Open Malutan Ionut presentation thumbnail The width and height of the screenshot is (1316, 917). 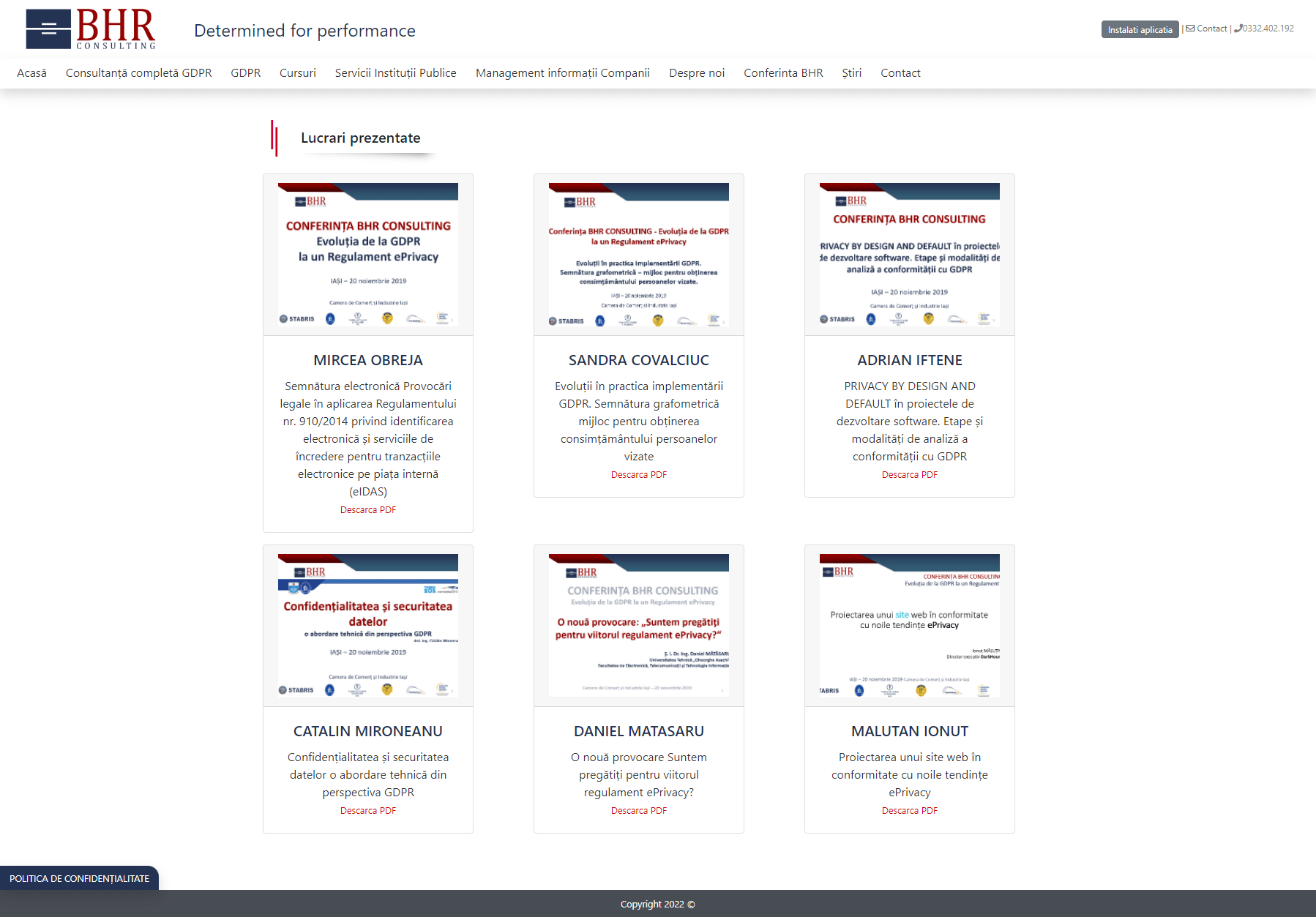click(x=910, y=626)
